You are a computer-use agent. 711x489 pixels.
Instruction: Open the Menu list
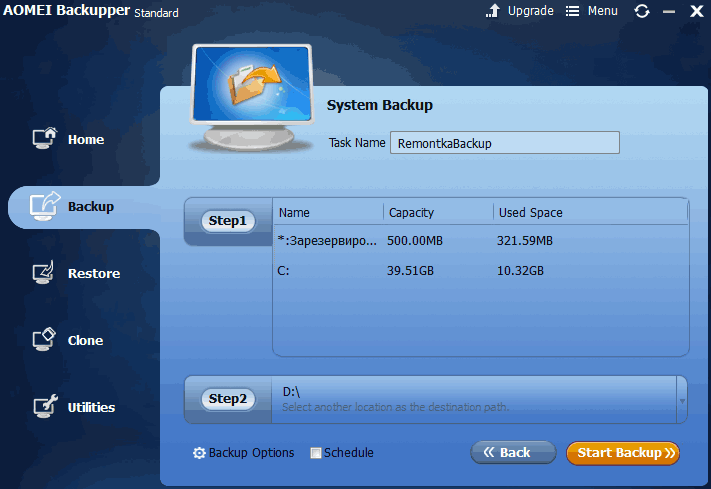click(592, 10)
